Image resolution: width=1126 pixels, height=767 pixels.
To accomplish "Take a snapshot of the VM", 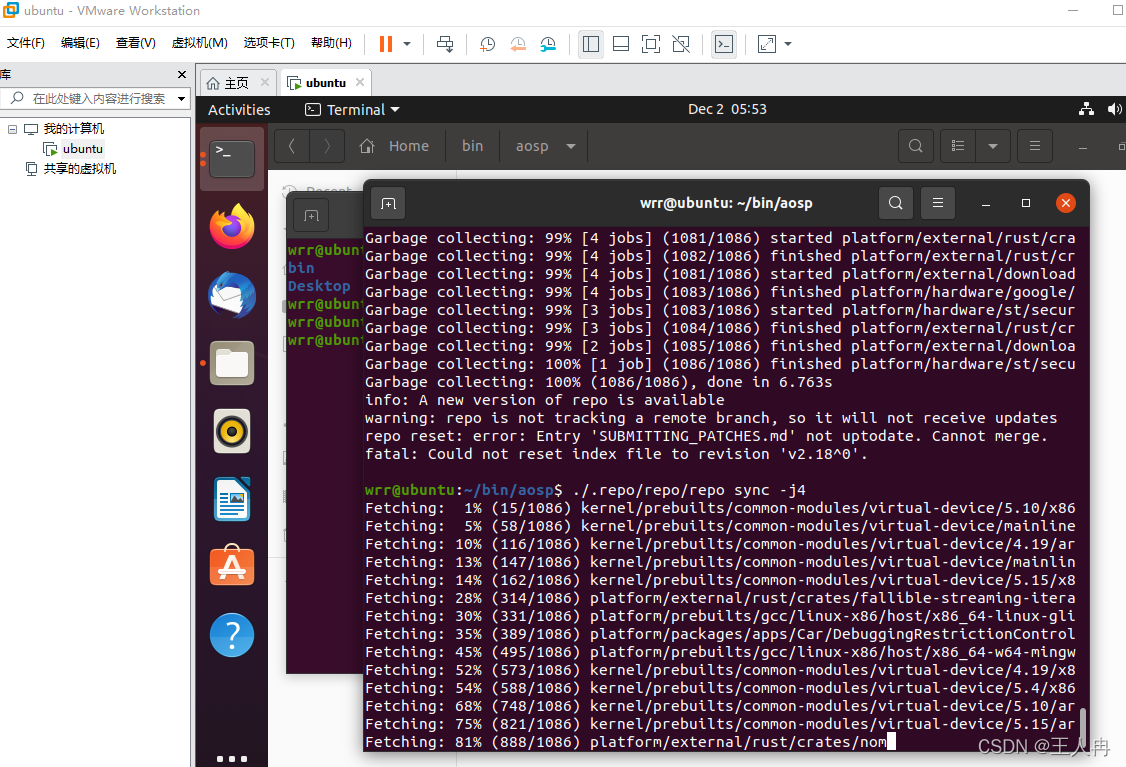I will [488, 44].
